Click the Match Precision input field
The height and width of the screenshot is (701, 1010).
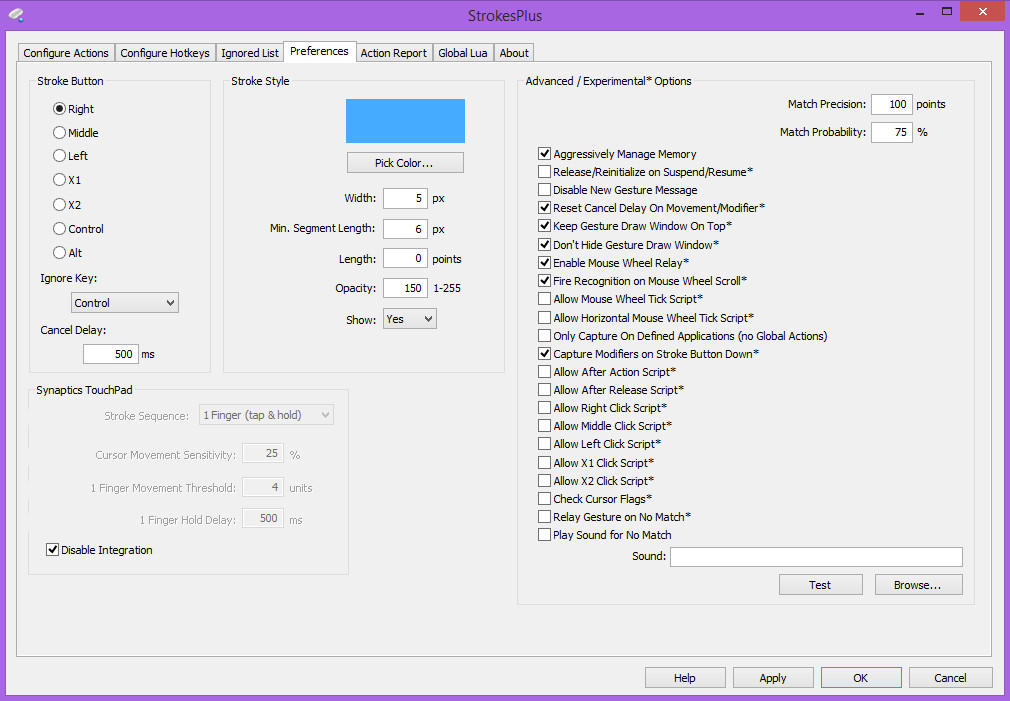coord(891,104)
